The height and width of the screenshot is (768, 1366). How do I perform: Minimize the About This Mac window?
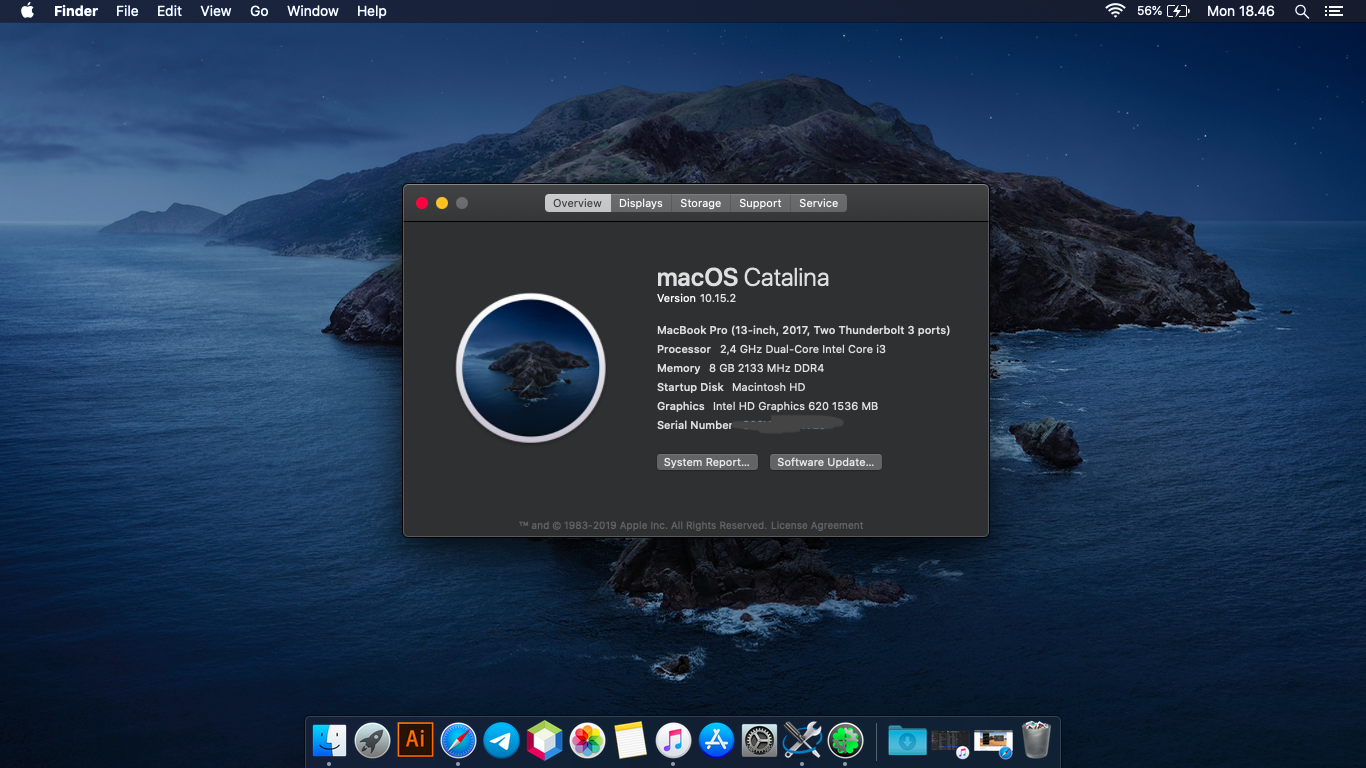(x=442, y=203)
